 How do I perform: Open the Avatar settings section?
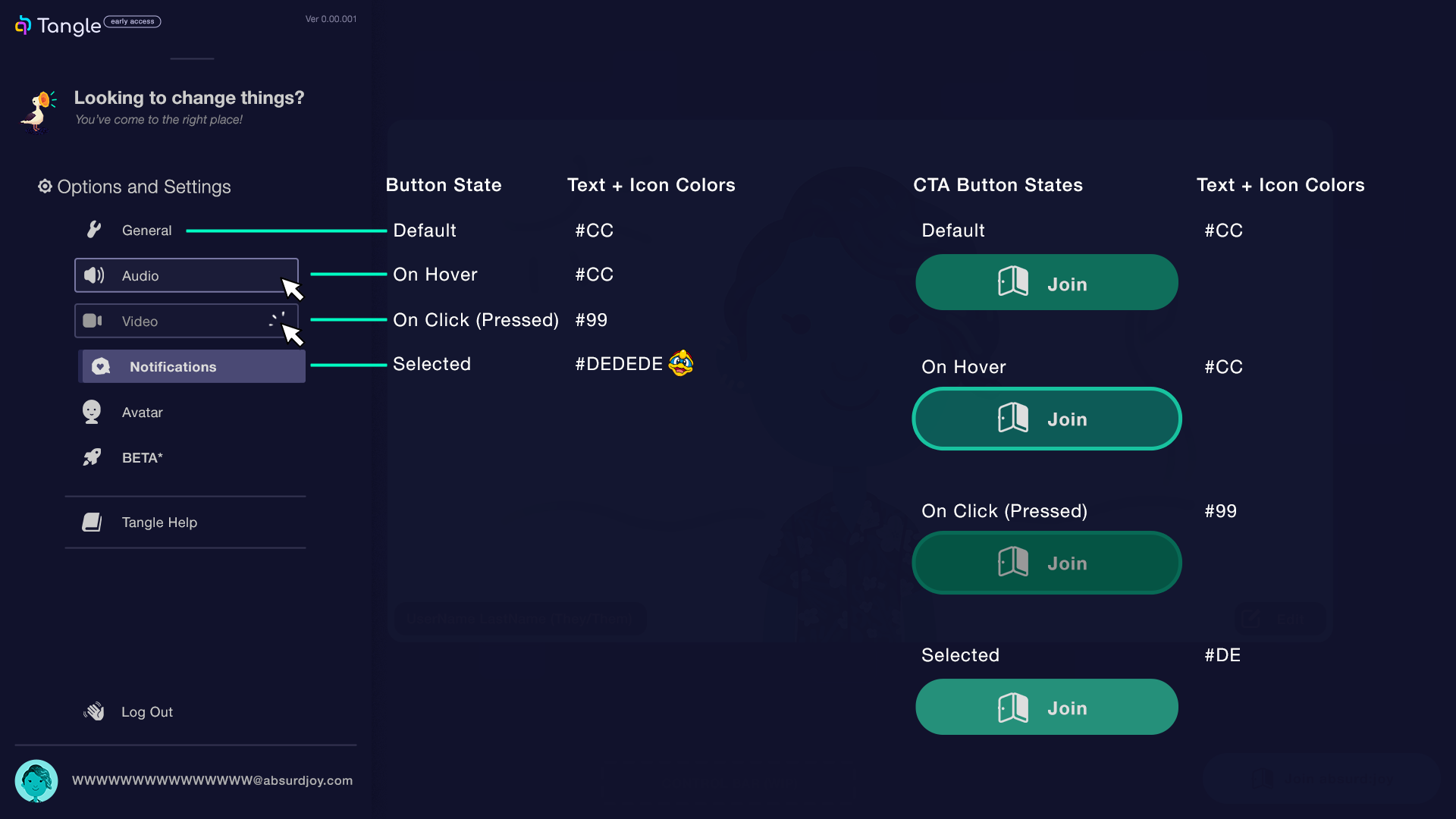[143, 413]
